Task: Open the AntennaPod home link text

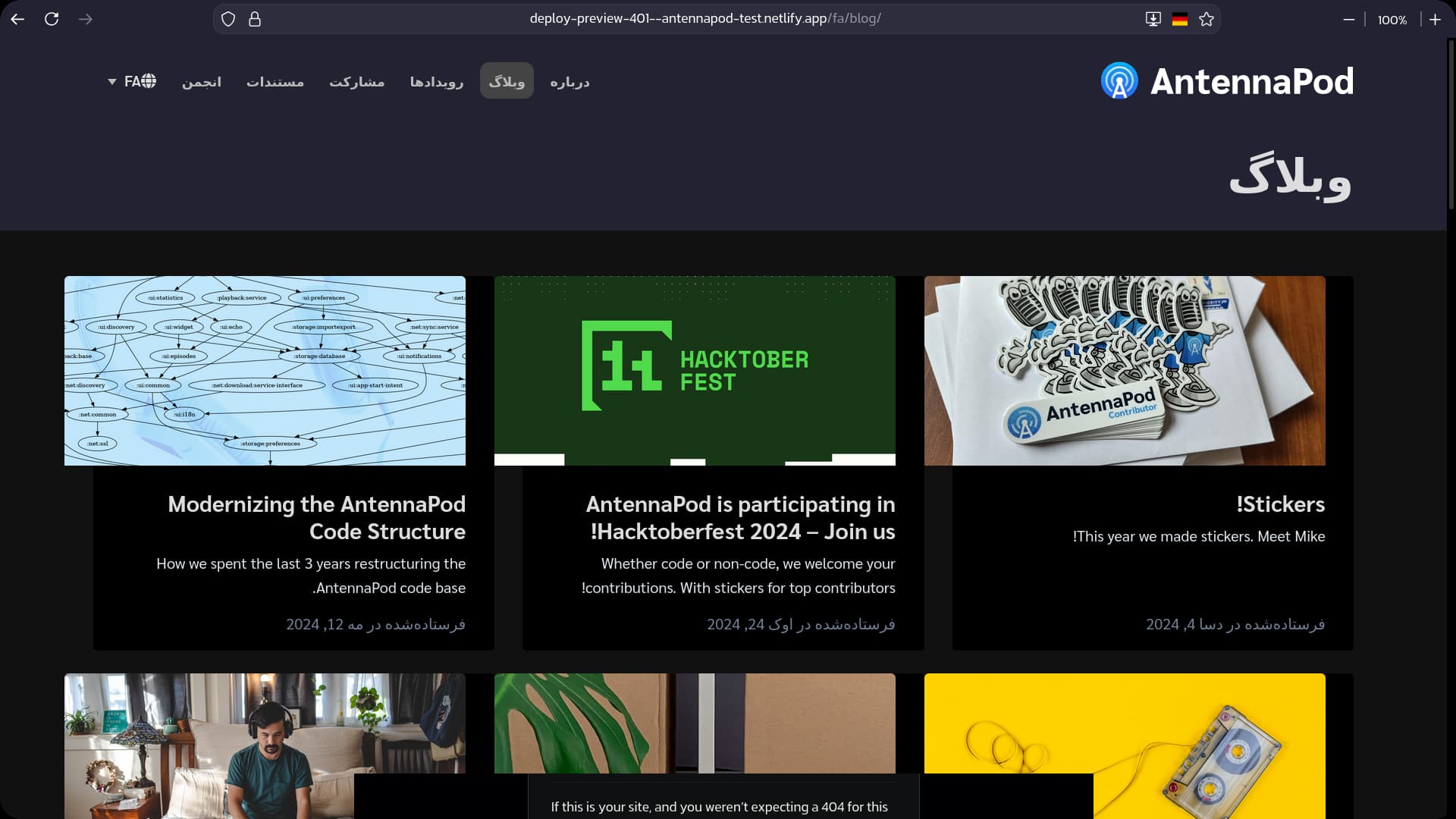Action: (x=1252, y=81)
